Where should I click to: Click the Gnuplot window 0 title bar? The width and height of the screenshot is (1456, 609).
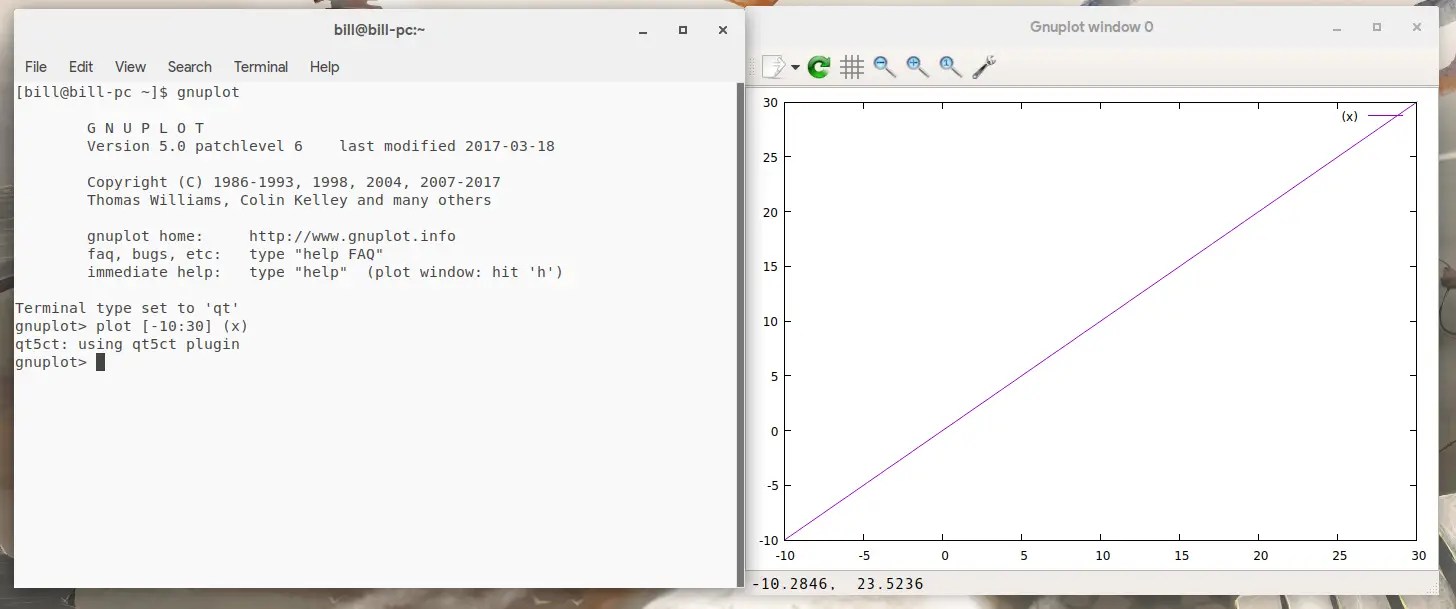(1091, 27)
